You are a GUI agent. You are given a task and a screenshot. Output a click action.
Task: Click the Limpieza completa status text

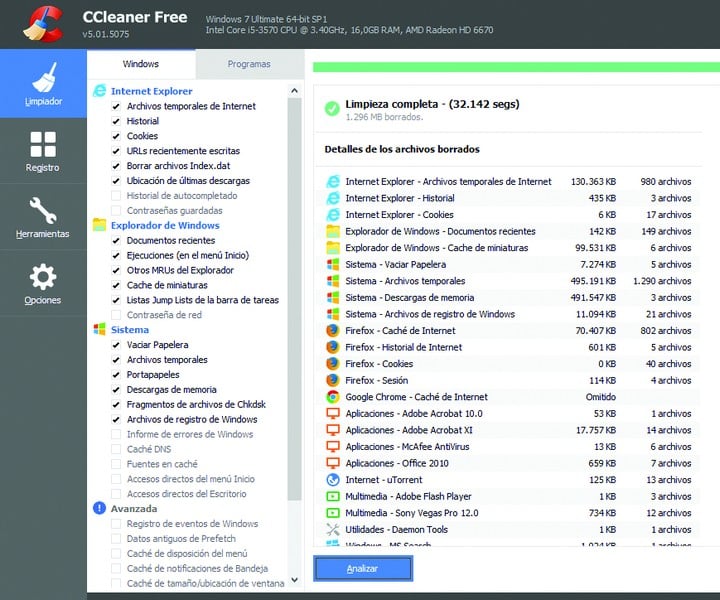[x=432, y=104]
